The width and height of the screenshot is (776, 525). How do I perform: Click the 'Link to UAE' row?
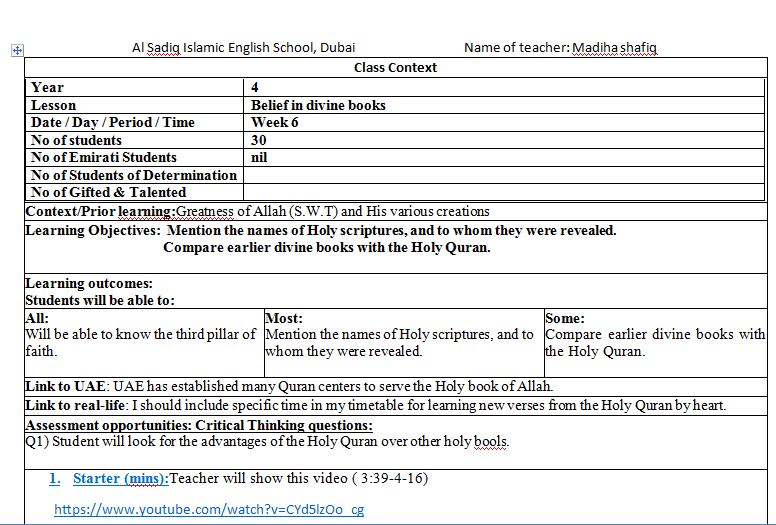coord(289,386)
